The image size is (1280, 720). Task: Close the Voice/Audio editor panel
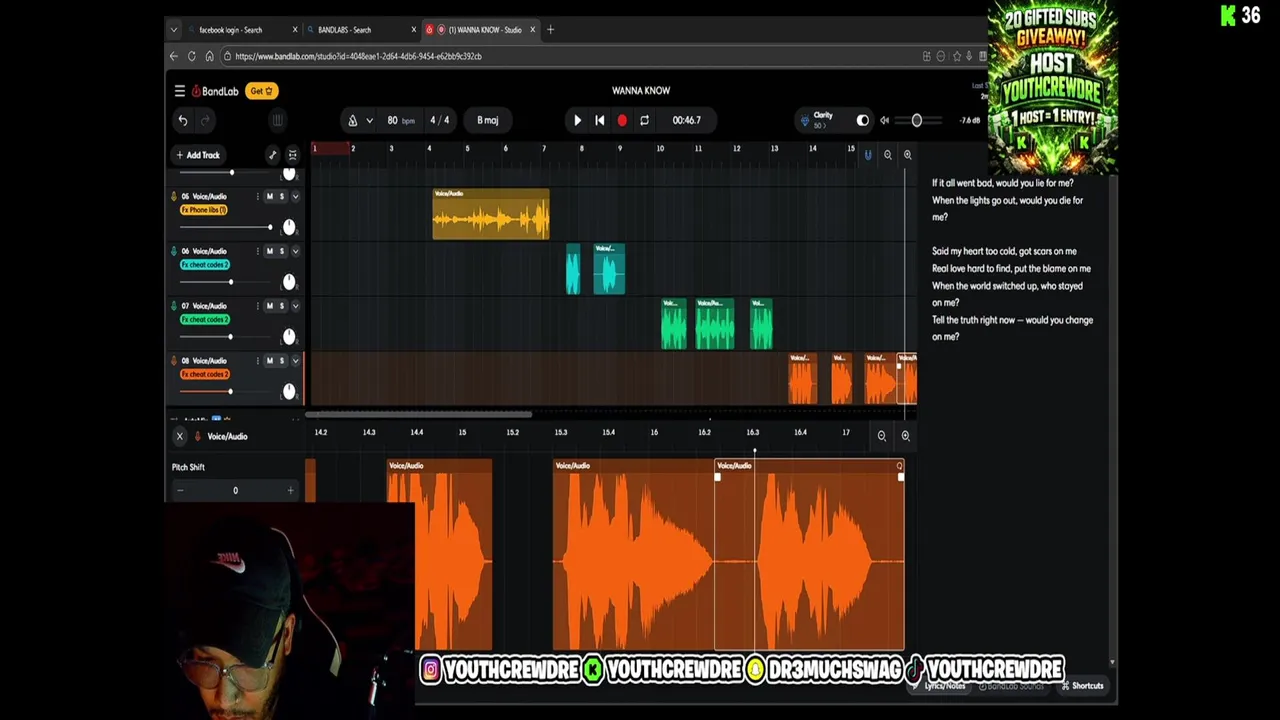(x=180, y=436)
